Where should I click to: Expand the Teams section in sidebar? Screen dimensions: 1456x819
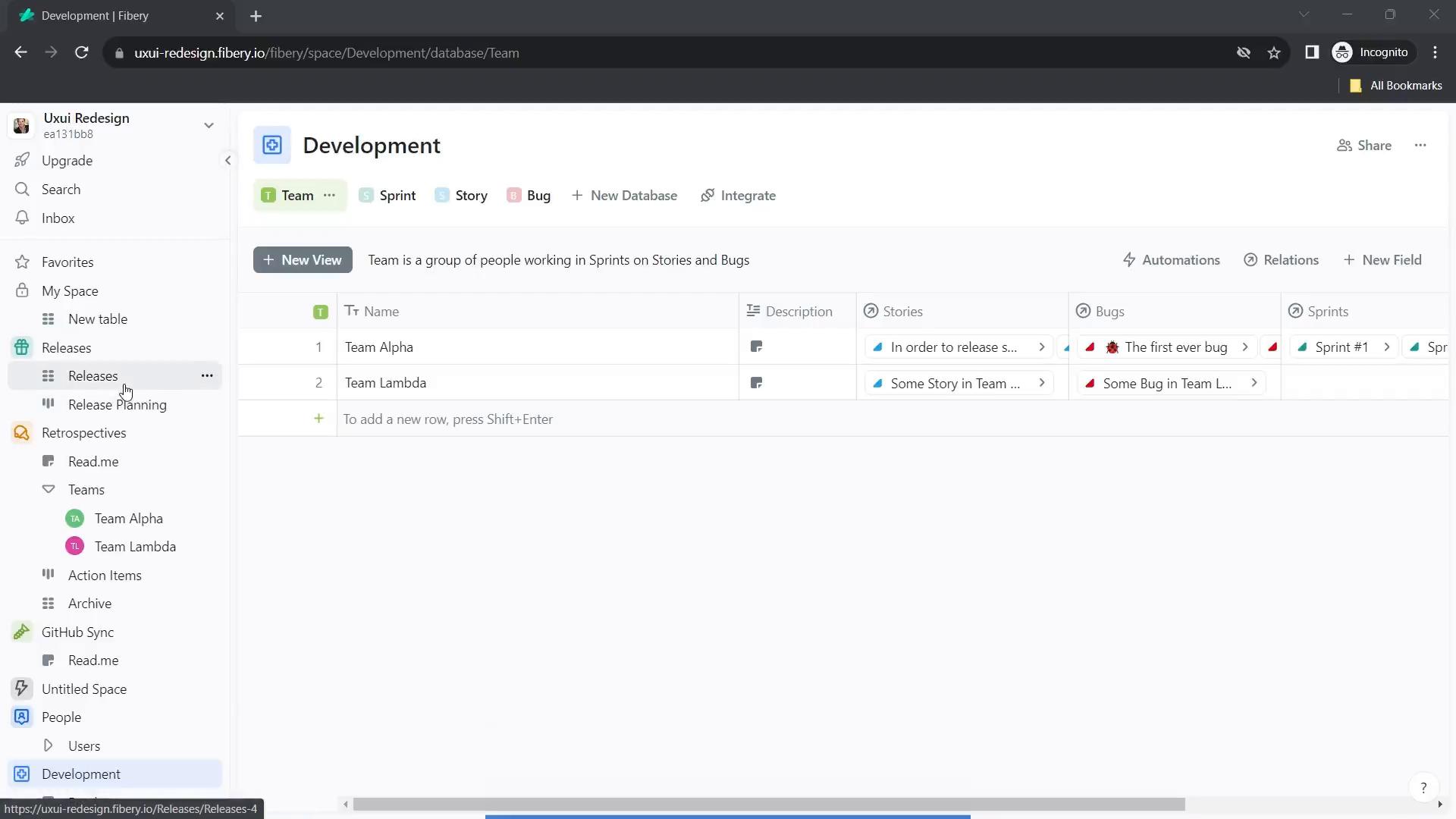point(48,489)
